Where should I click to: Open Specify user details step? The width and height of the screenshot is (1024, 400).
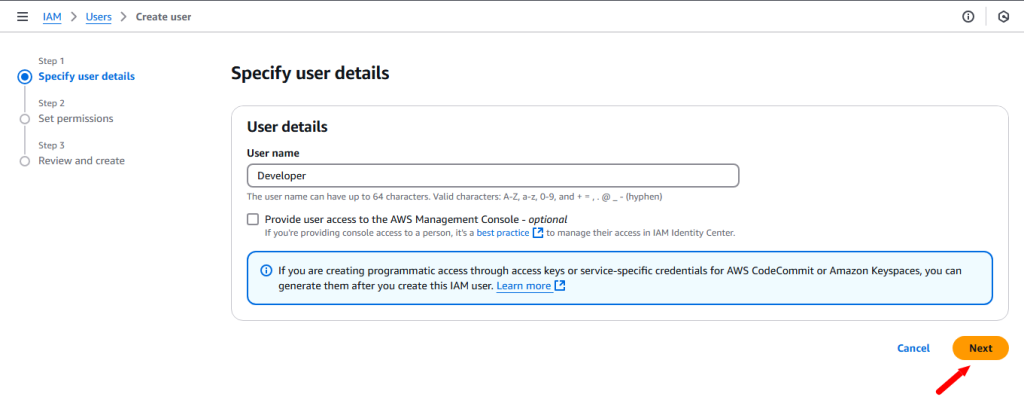click(x=87, y=76)
